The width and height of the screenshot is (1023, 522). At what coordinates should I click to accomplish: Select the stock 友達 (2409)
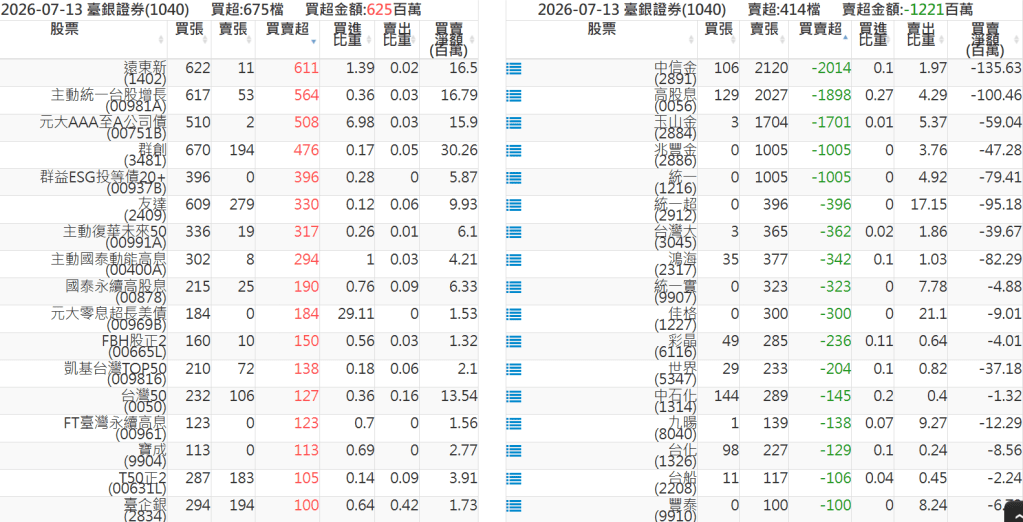point(145,210)
